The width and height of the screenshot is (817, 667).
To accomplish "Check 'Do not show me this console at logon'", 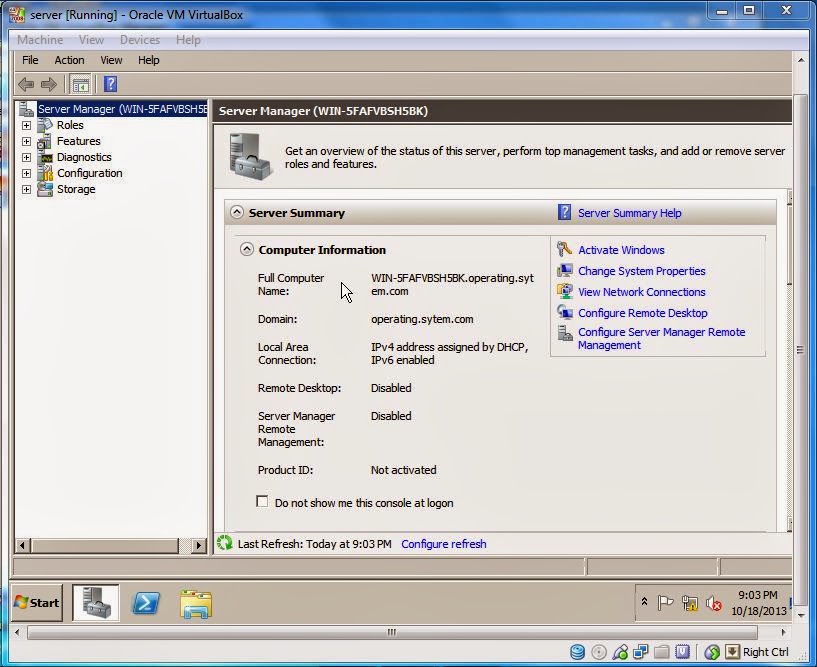I will coord(262,501).
